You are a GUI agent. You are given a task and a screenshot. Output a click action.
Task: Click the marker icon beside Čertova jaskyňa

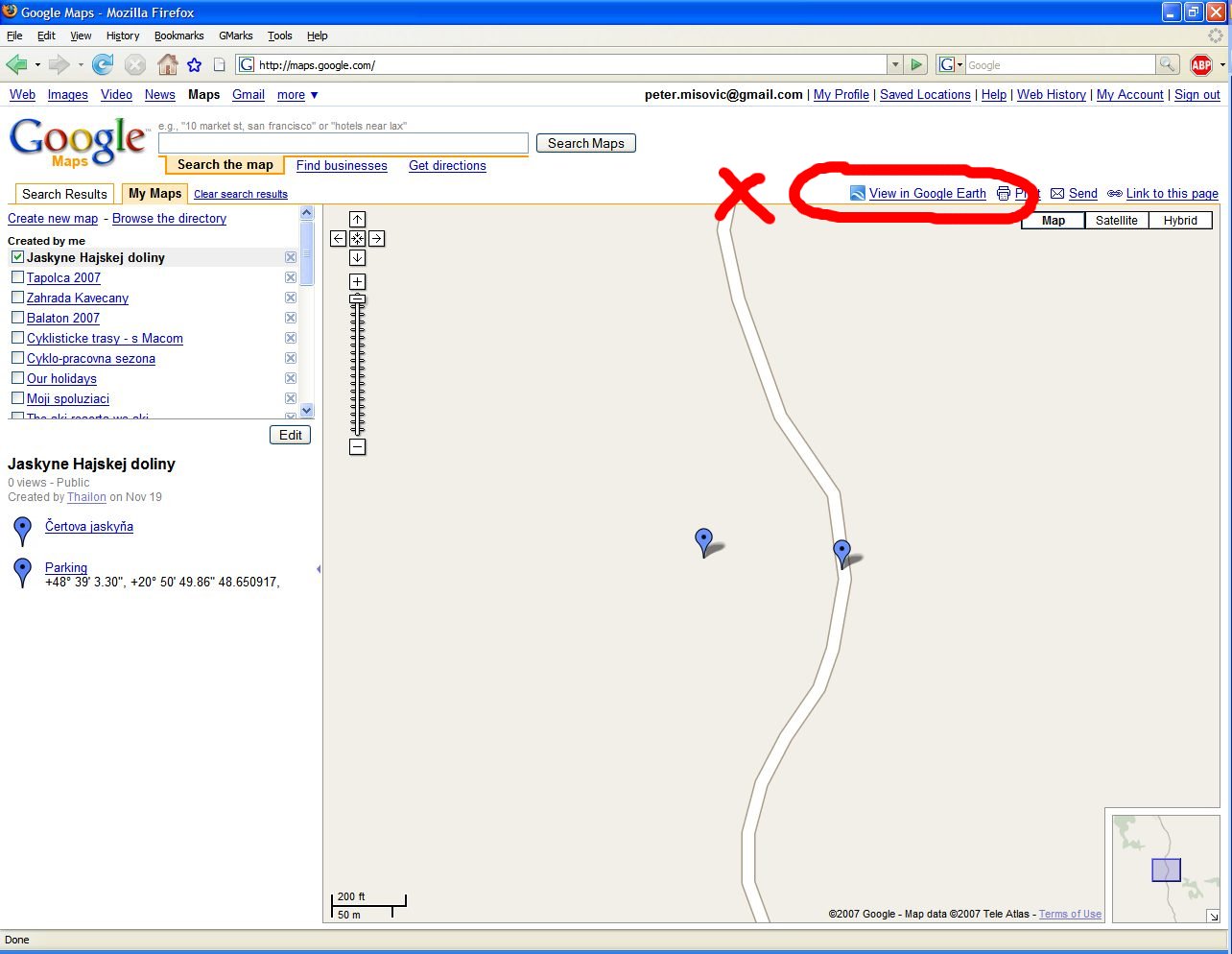[22, 531]
